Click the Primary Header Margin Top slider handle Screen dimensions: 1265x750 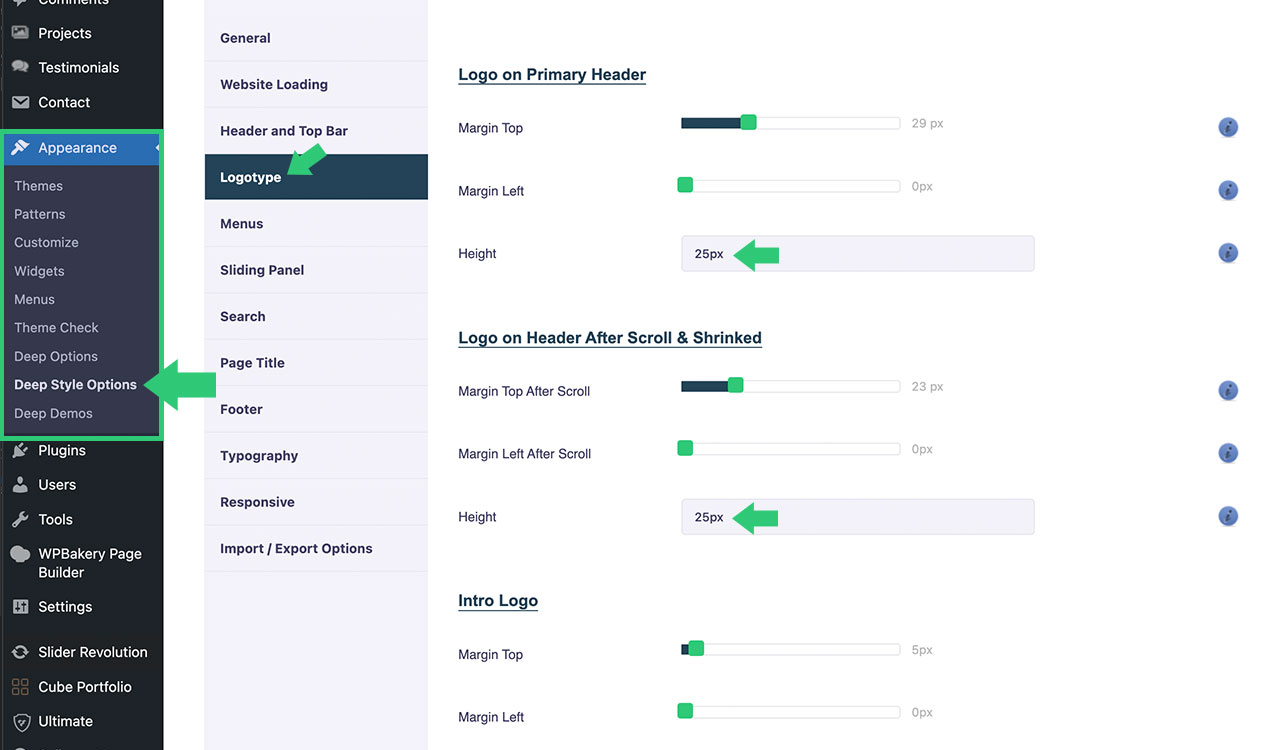(x=748, y=123)
